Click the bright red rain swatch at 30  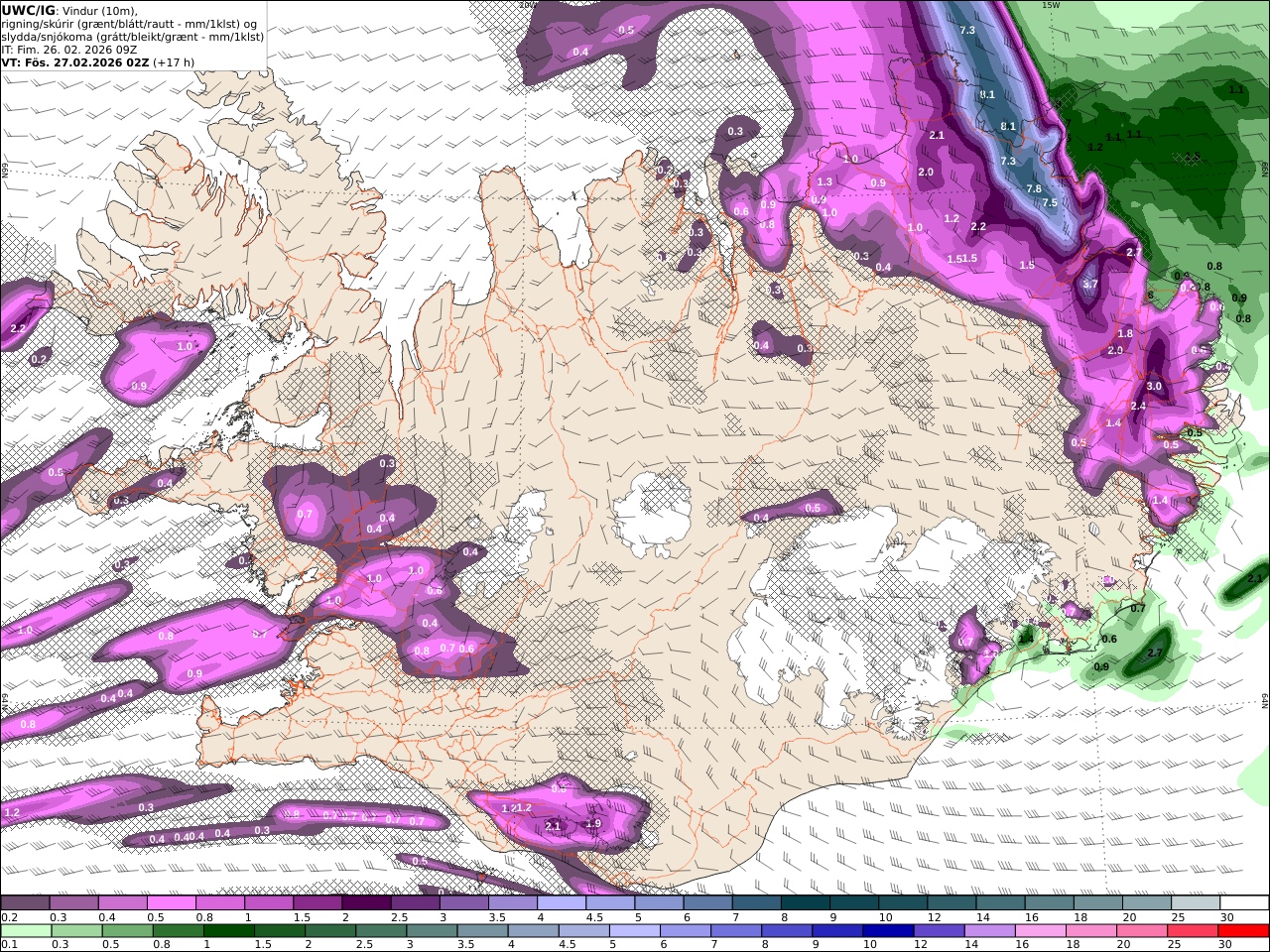pyautogui.click(x=1243, y=930)
